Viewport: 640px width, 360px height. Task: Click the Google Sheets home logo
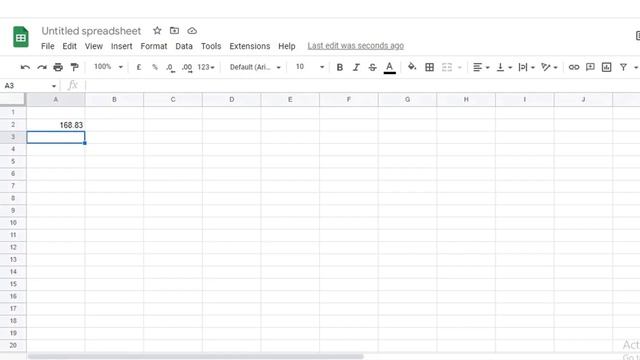click(21, 37)
